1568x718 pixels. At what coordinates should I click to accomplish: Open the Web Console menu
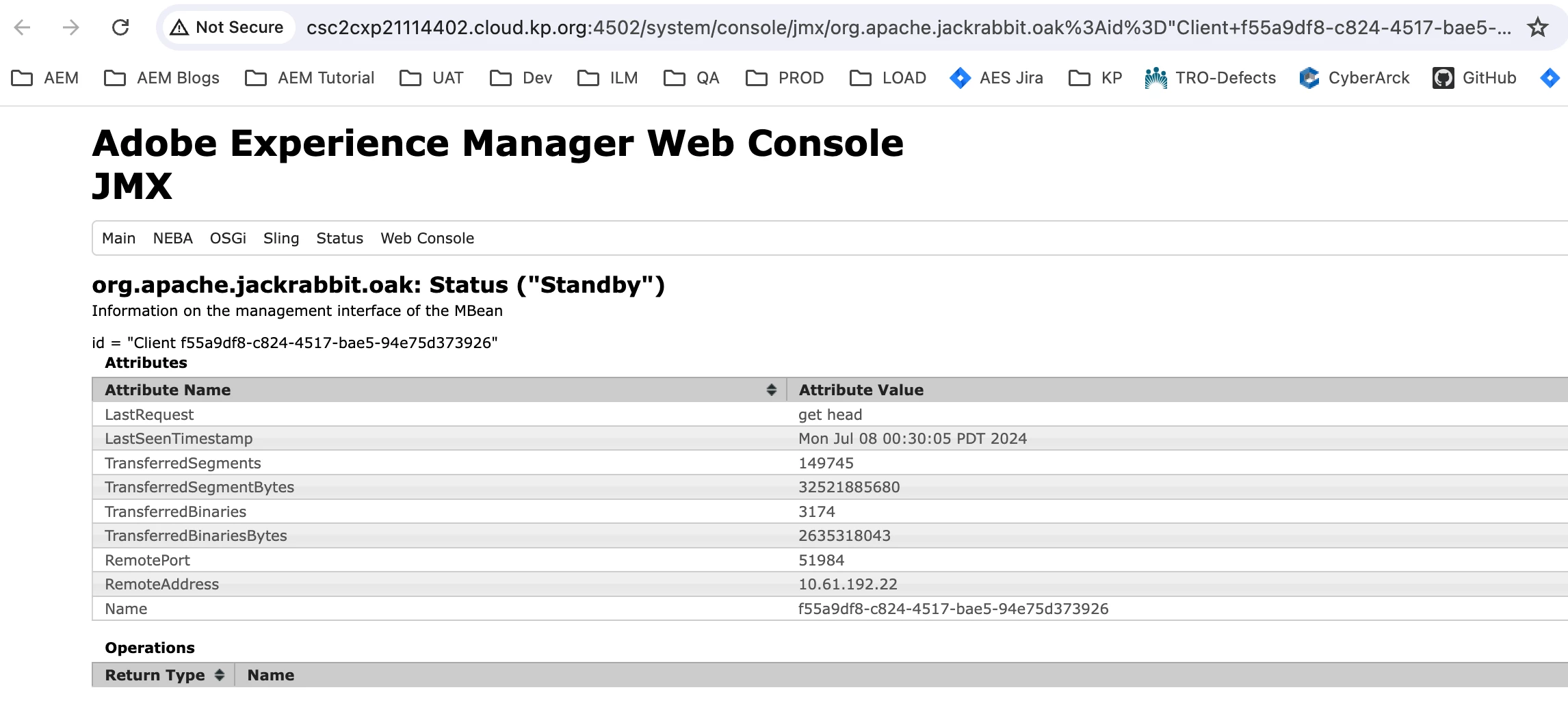pos(427,238)
